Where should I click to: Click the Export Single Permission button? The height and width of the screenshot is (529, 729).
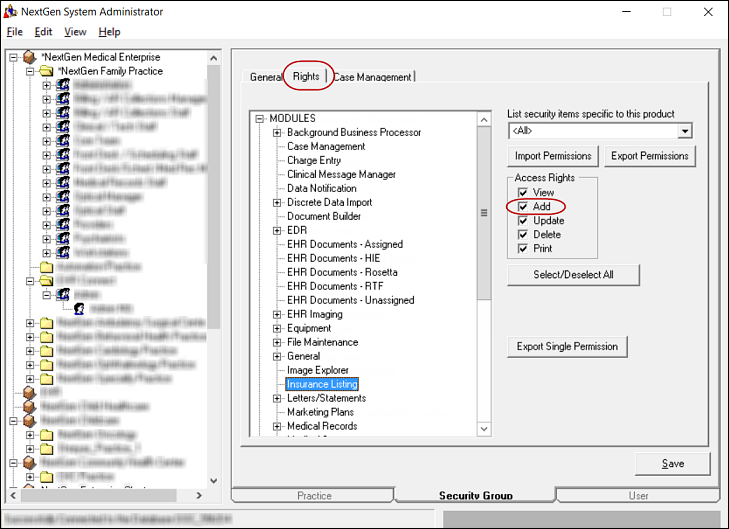point(567,346)
